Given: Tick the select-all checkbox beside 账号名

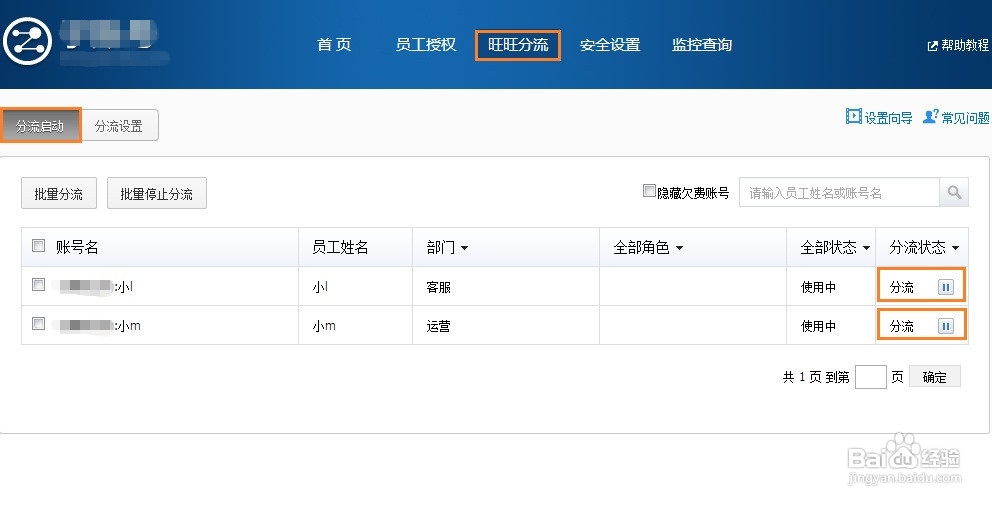Looking at the screenshot, I should click(39, 245).
